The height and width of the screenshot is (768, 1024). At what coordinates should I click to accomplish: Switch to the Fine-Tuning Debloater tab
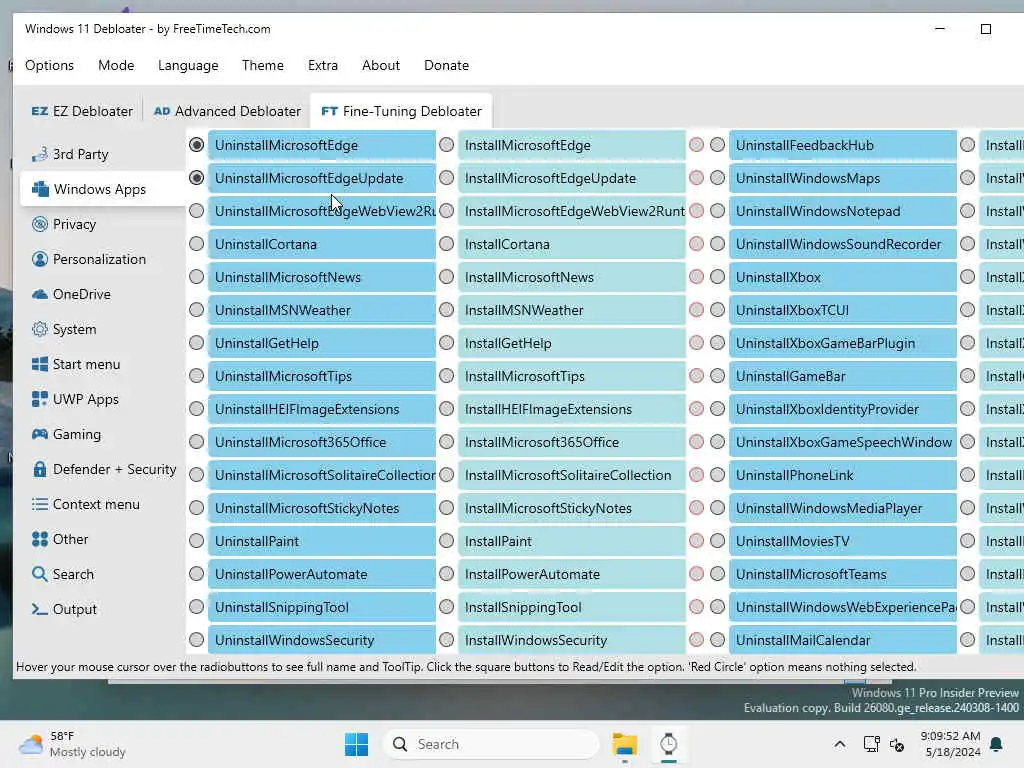click(401, 112)
